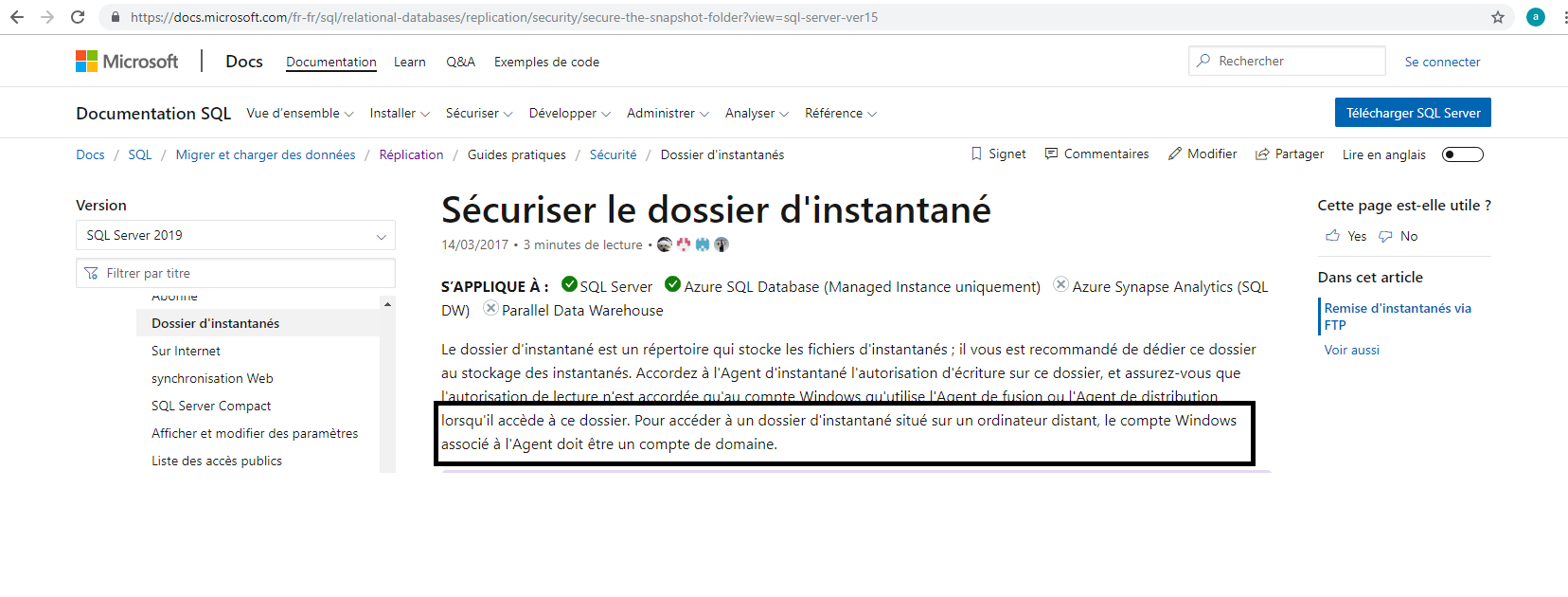The width and height of the screenshot is (1568, 597).
Task: Select Afficher et modifier des paramètres
Action: [255, 433]
